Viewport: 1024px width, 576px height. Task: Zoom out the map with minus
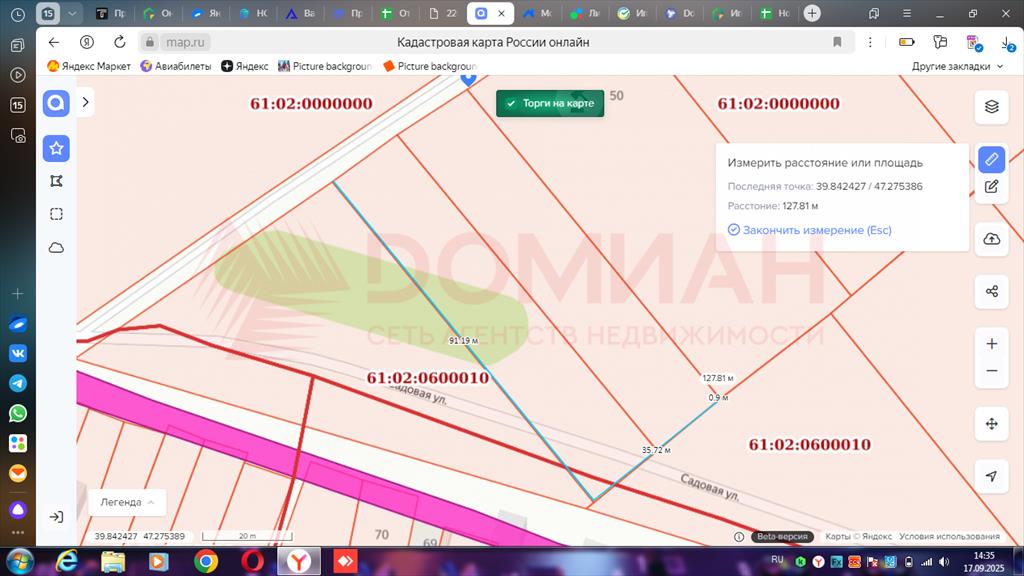[x=991, y=370]
